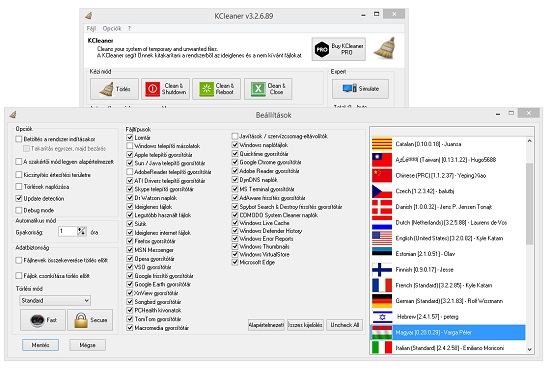550x380 pixels.
Task: Click the Törlés broom button in KCleaner
Action: click(x=114, y=89)
